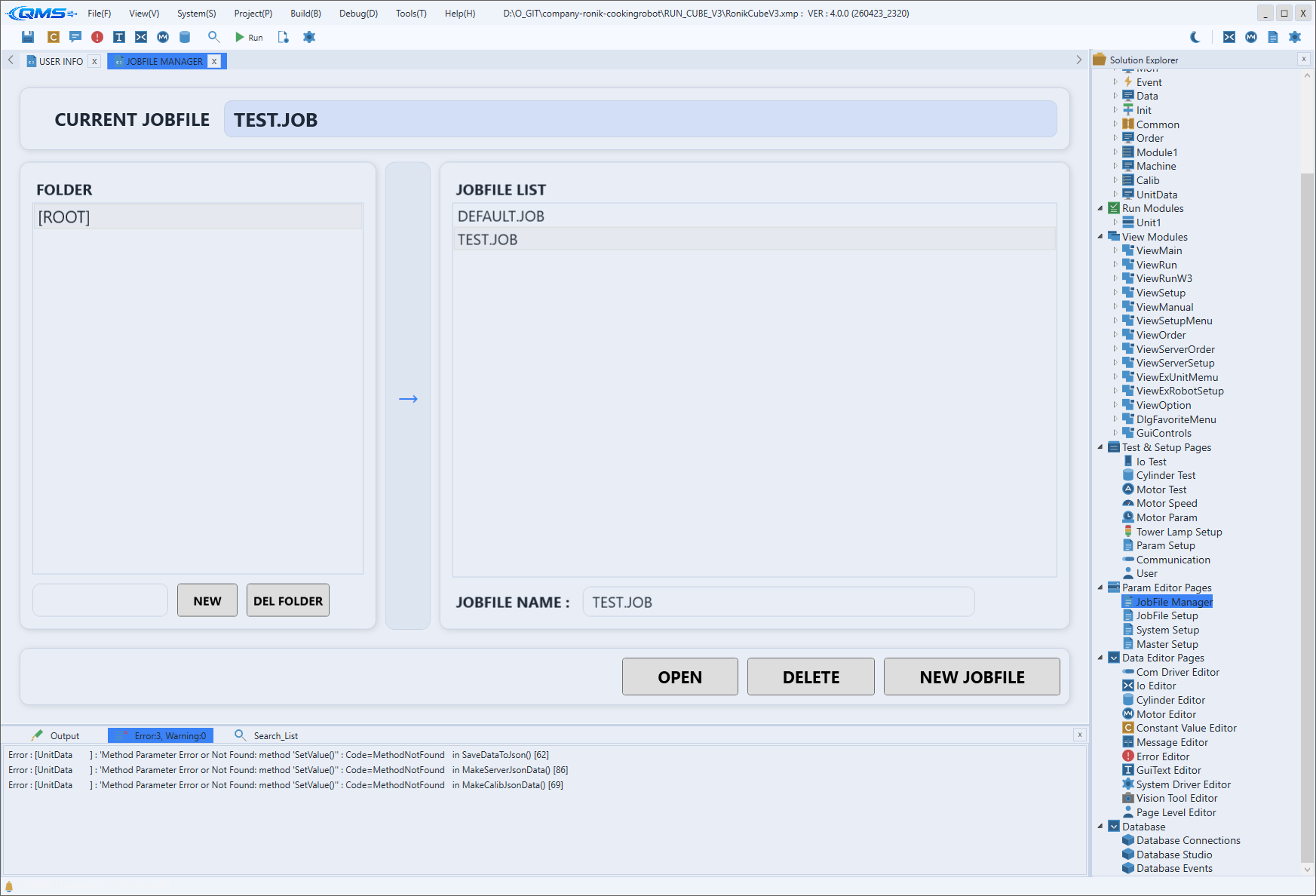
Task: Click the DEL FOLDER button
Action: pos(288,600)
